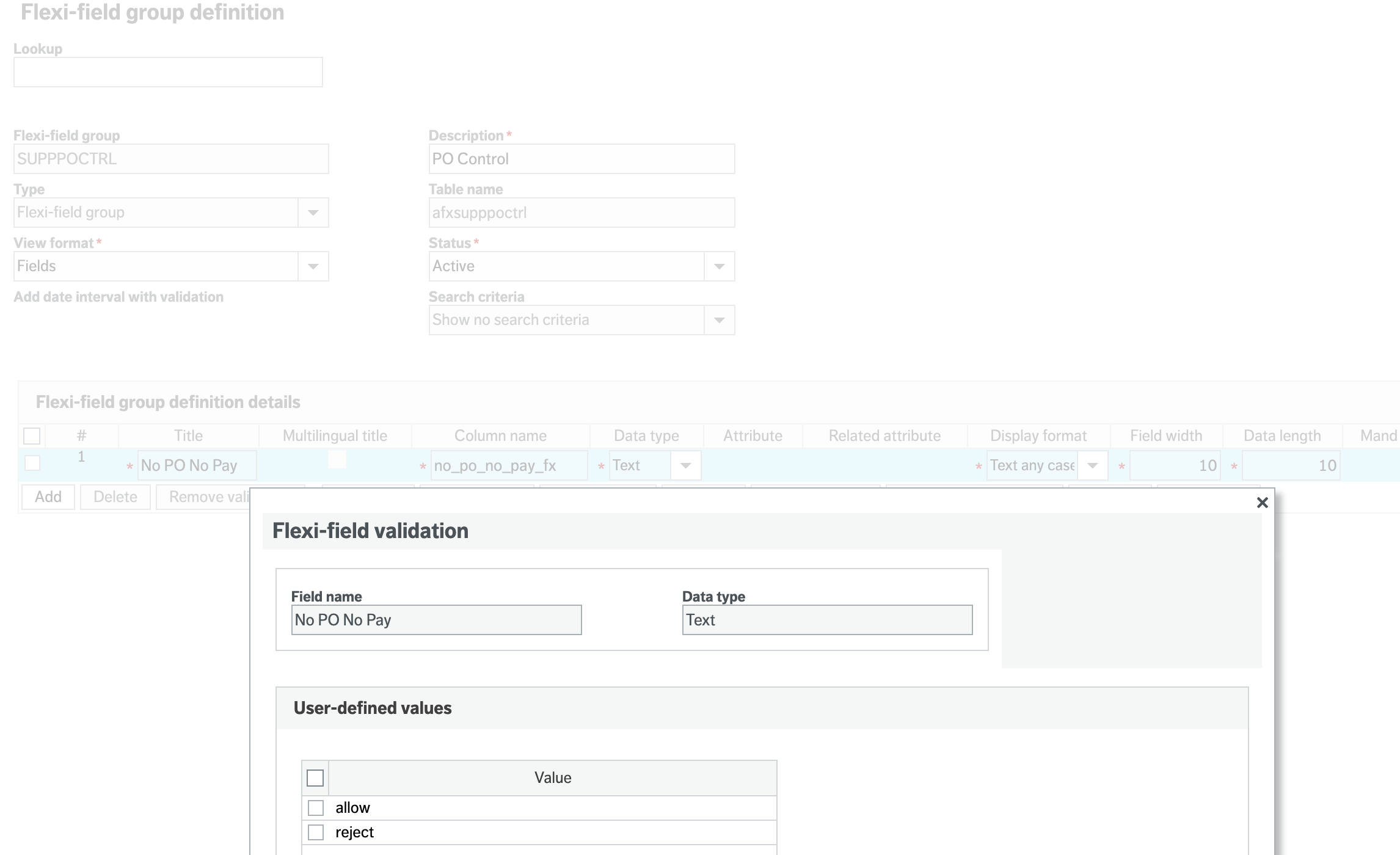Click the Delete button
The image size is (1400, 855).
click(x=115, y=497)
